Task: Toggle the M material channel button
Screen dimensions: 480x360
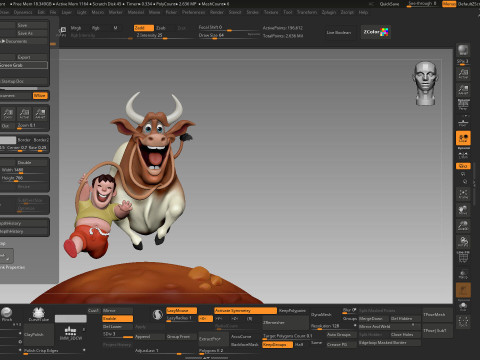Action: coord(115,28)
